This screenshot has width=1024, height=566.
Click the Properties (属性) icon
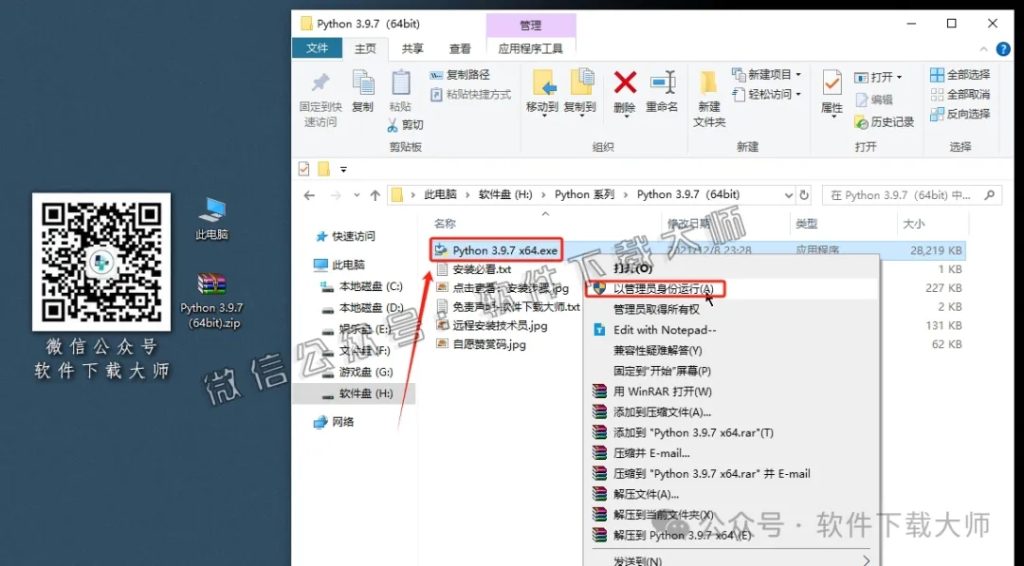(x=832, y=84)
